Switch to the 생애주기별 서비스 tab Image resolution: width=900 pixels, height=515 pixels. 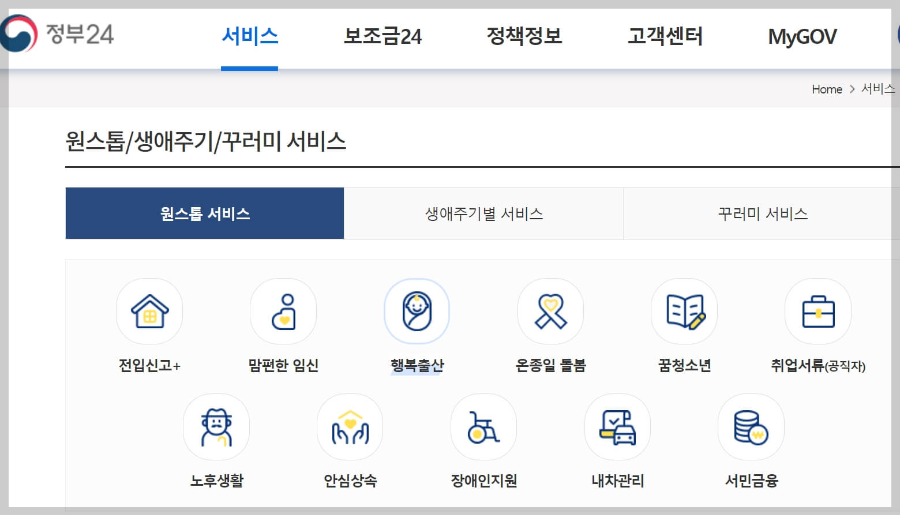[484, 213]
